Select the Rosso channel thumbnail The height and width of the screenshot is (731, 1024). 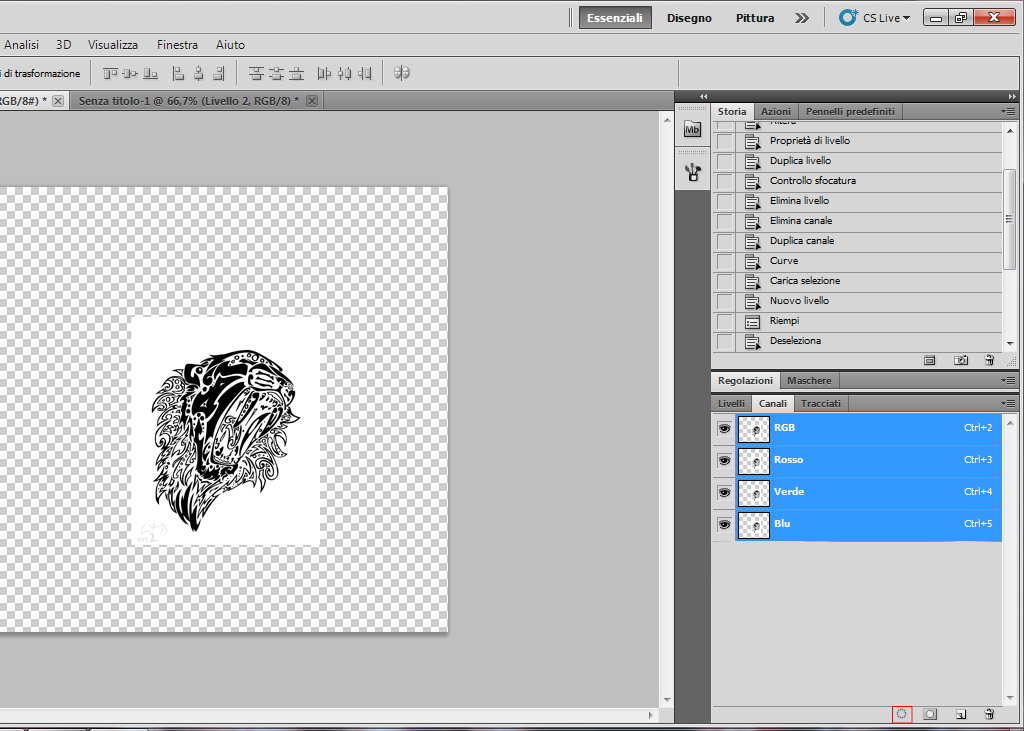click(754, 461)
